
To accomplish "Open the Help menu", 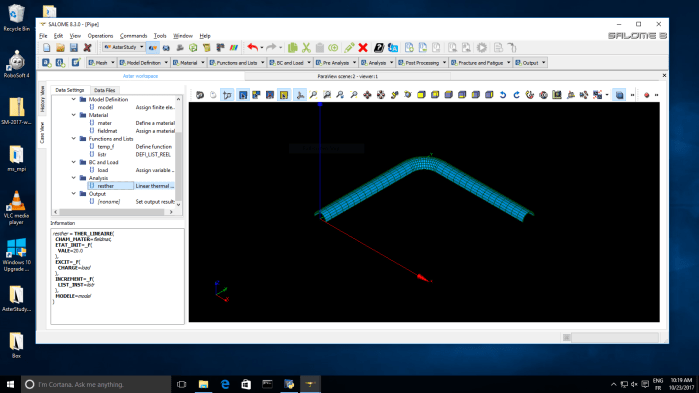I will [205, 36].
